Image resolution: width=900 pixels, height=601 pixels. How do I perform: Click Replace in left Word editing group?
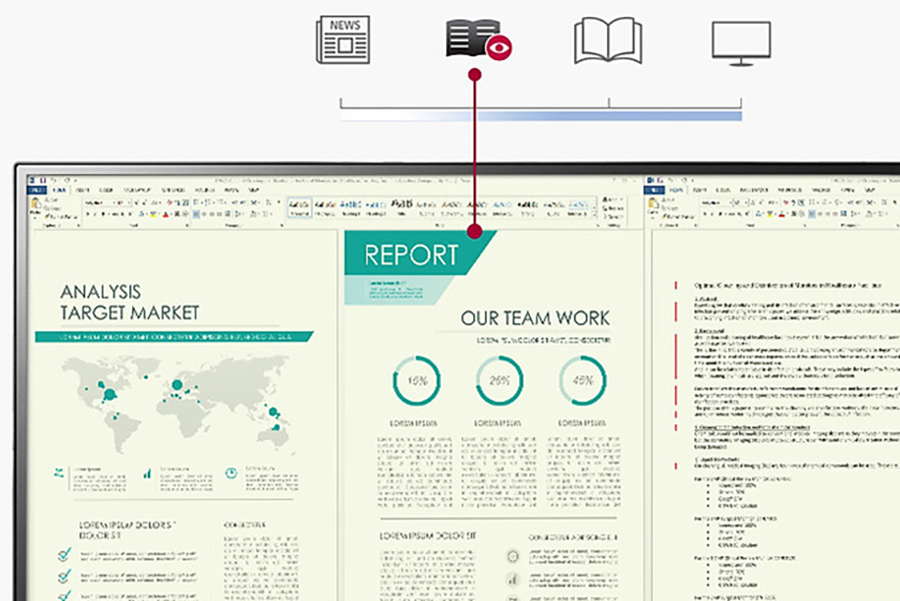[614, 208]
